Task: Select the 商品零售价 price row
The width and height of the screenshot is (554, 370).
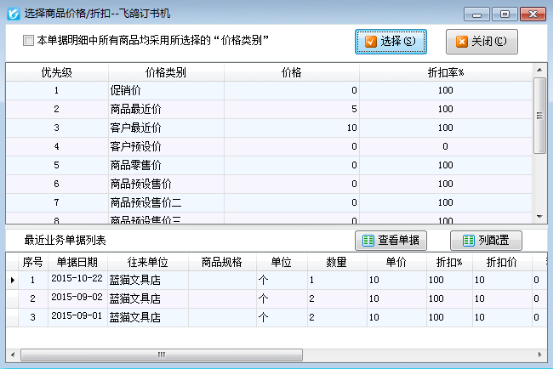Action: tap(270, 165)
